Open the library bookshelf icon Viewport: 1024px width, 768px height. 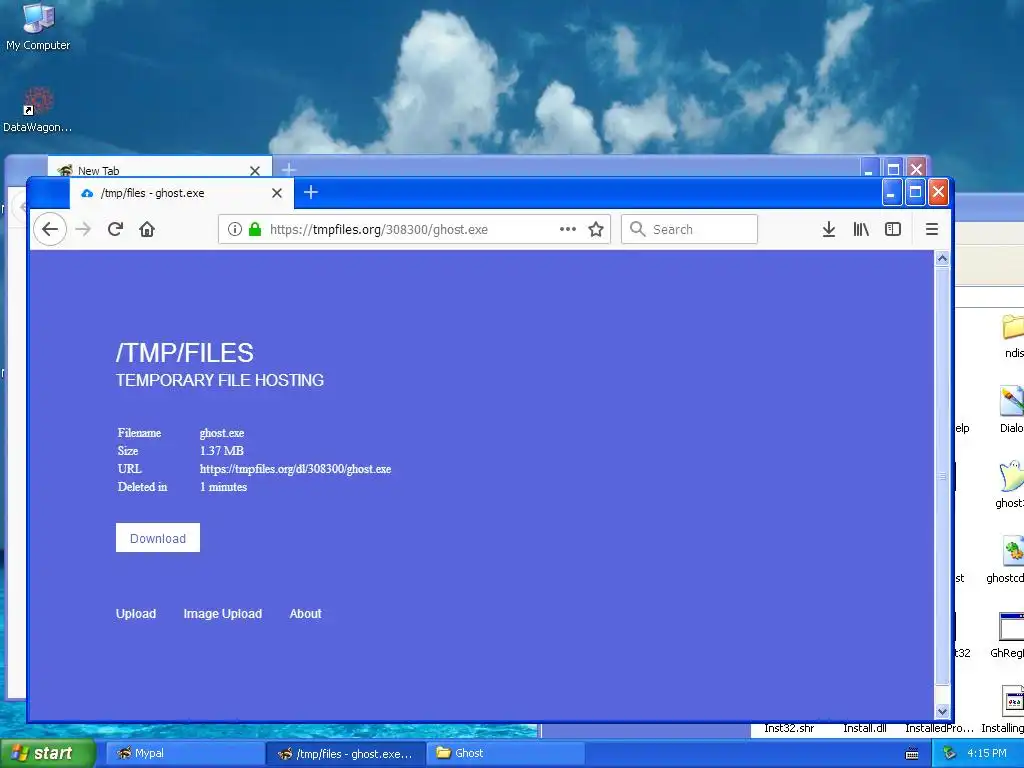pyautogui.click(x=861, y=229)
